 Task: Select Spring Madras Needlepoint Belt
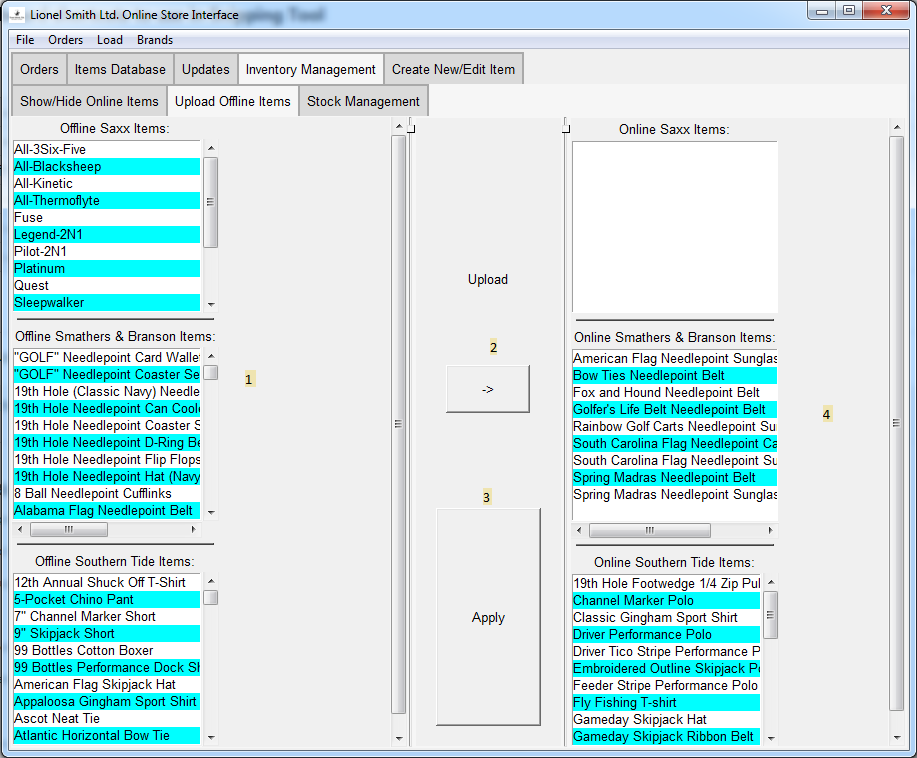coord(675,477)
